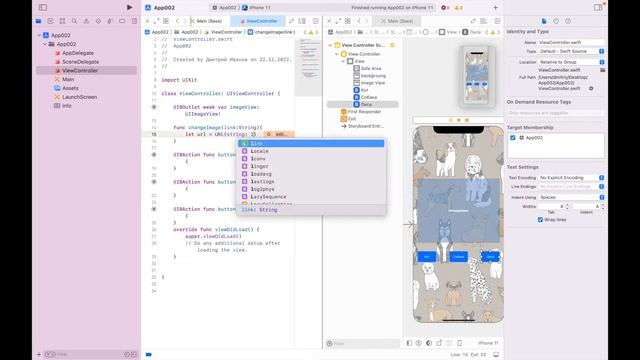Collapse the App002 project root

tap(39, 35)
